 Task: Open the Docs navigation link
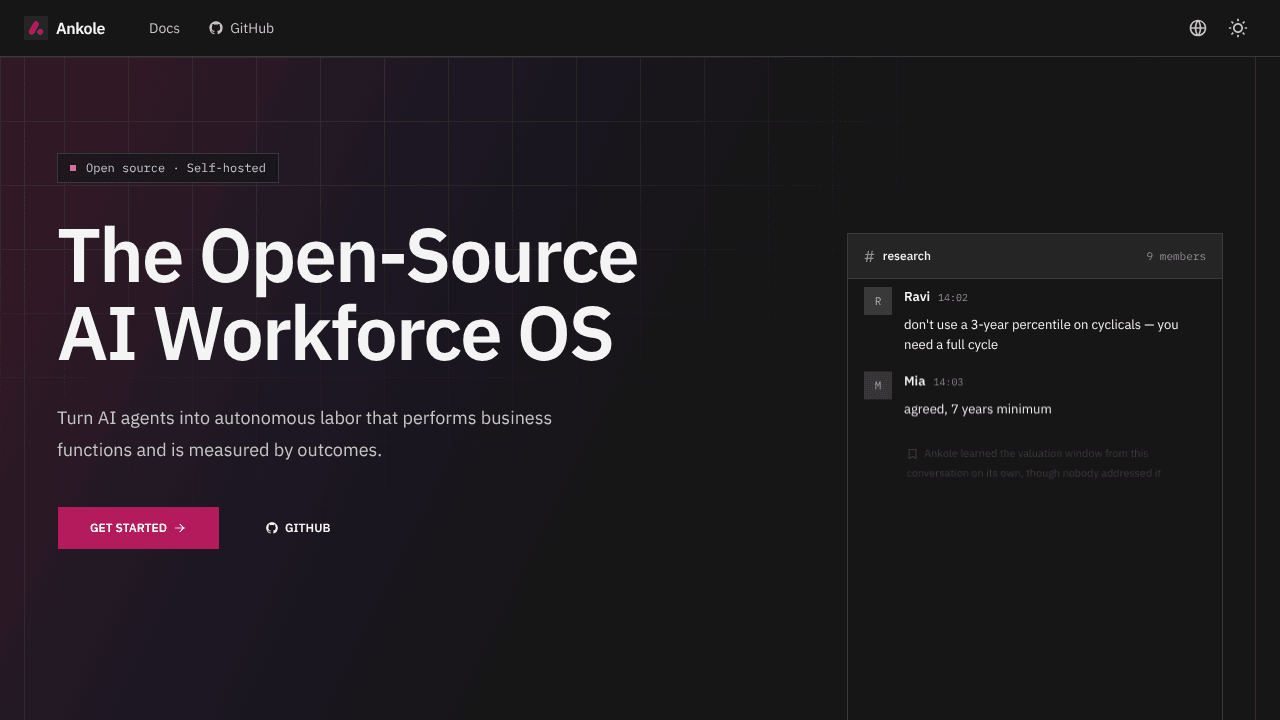click(x=164, y=28)
